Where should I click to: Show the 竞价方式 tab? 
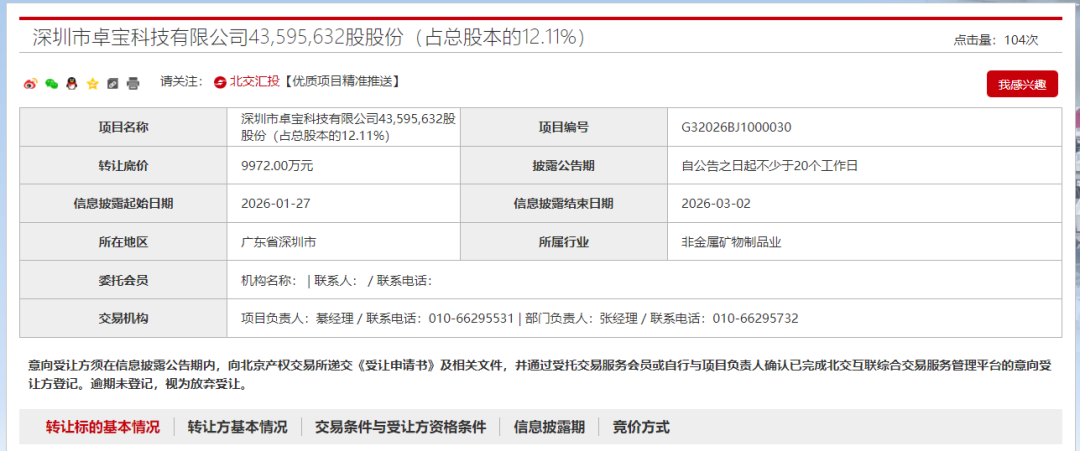tap(641, 427)
